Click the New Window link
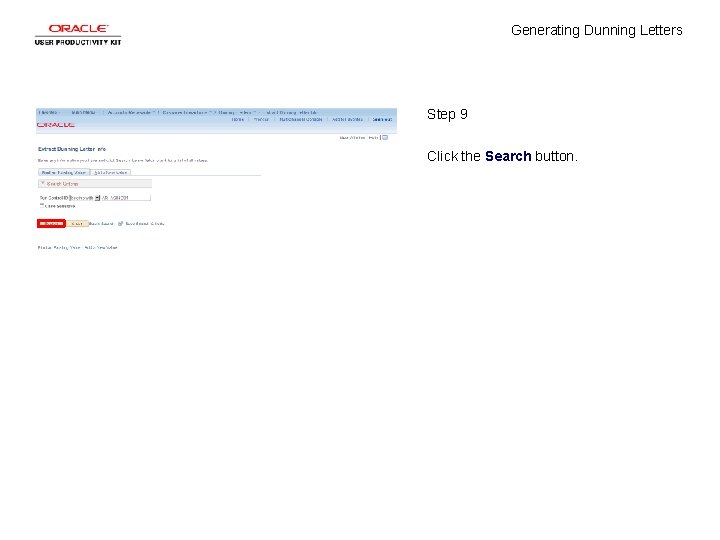 pos(352,138)
